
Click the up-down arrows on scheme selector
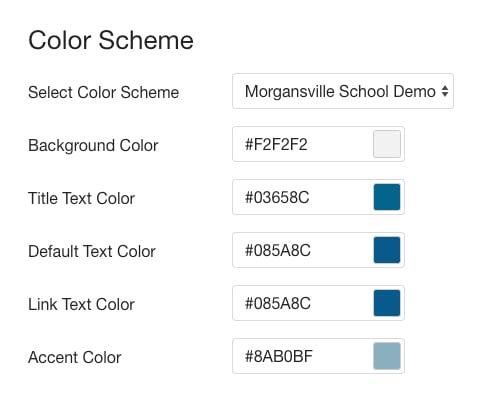click(445, 91)
